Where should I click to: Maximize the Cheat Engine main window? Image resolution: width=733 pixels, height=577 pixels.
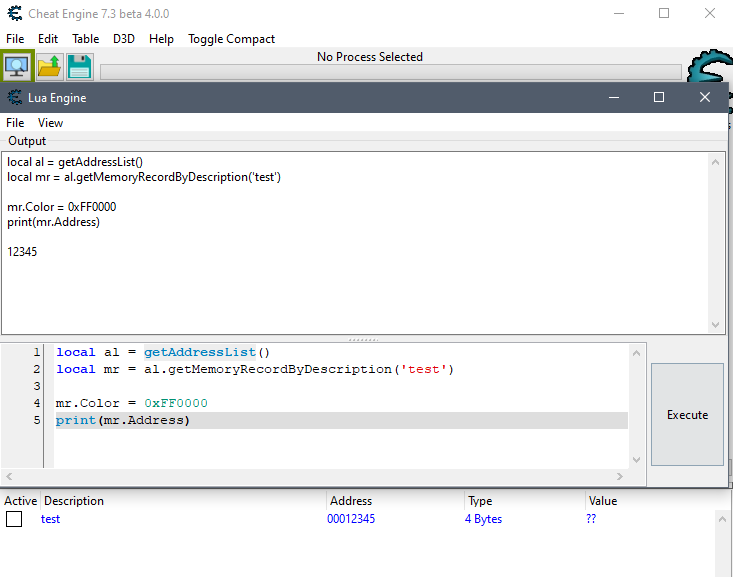coord(664,13)
